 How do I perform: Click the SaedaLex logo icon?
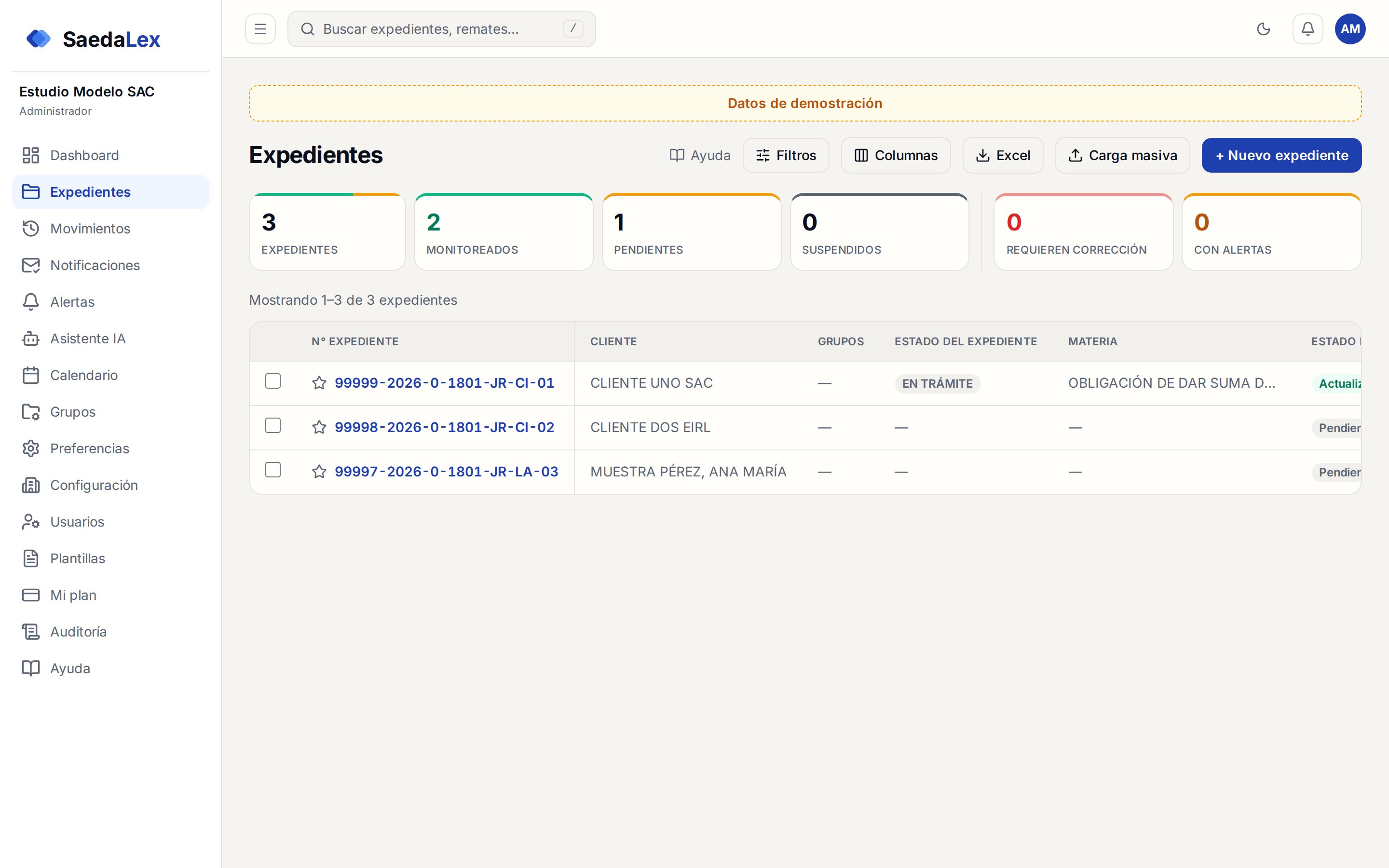pos(39,39)
